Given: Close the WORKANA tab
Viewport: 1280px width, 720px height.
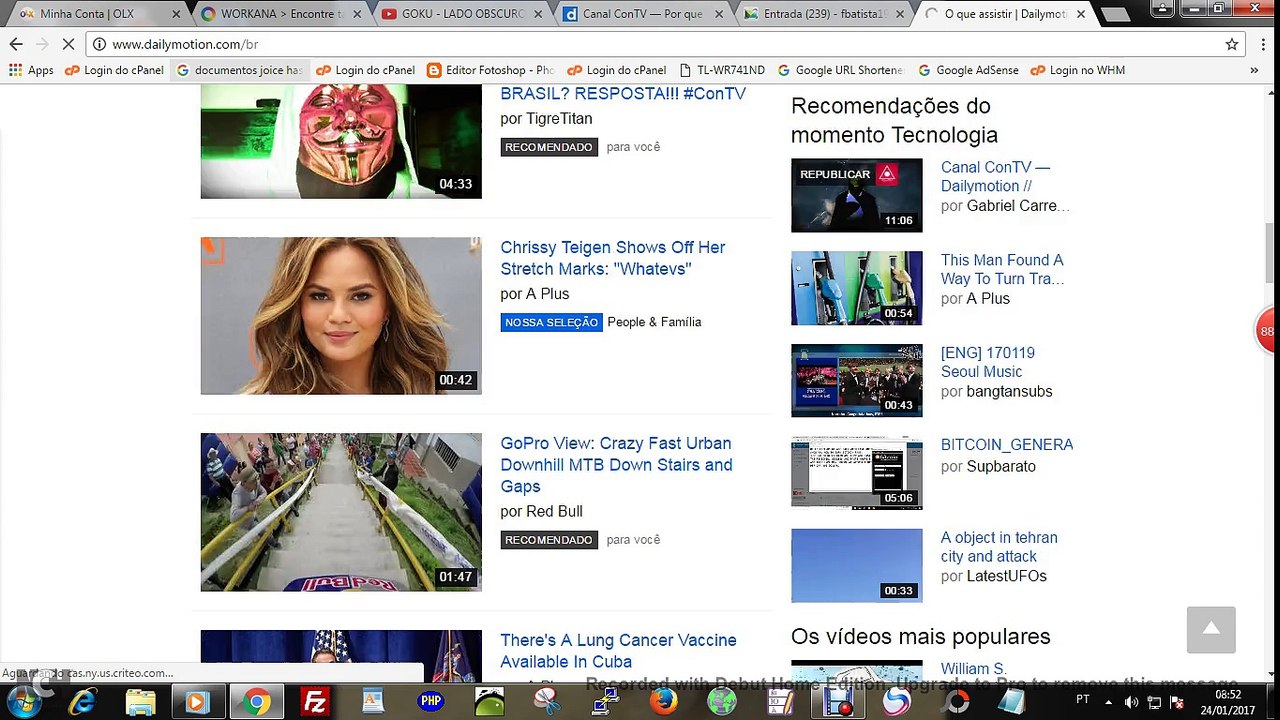Looking at the screenshot, I should point(357,14).
